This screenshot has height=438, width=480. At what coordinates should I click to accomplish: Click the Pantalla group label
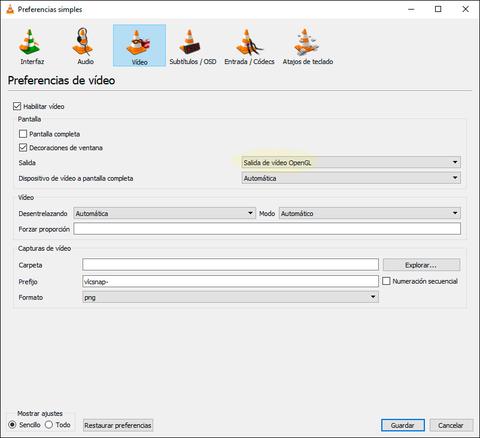pyautogui.click(x=30, y=119)
